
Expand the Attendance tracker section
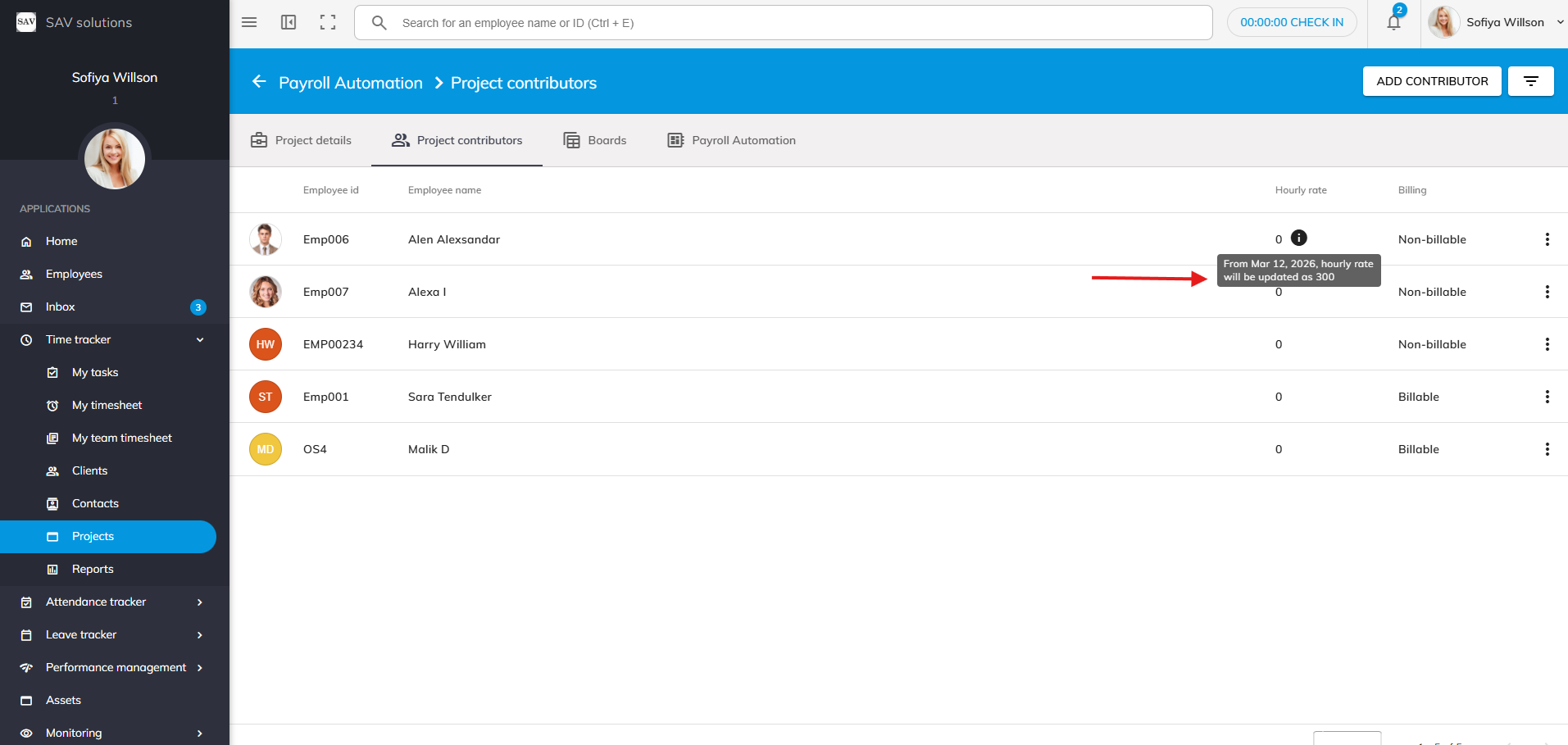point(200,602)
